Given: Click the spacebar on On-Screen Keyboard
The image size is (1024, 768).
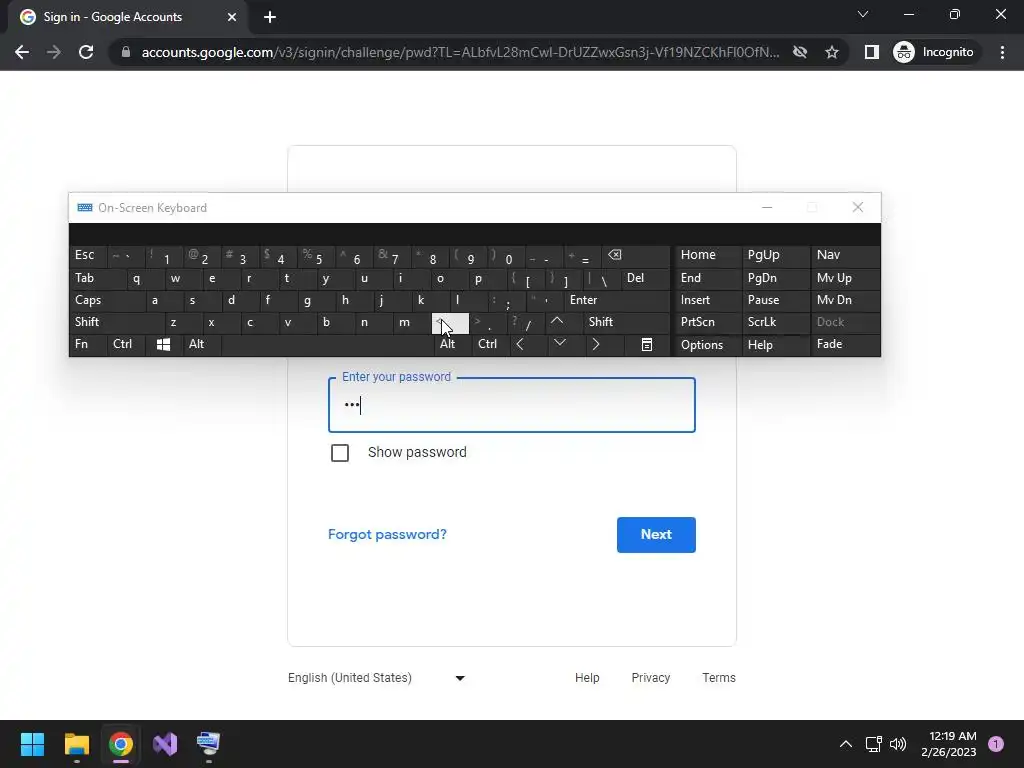Looking at the screenshot, I should (x=327, y=344).
